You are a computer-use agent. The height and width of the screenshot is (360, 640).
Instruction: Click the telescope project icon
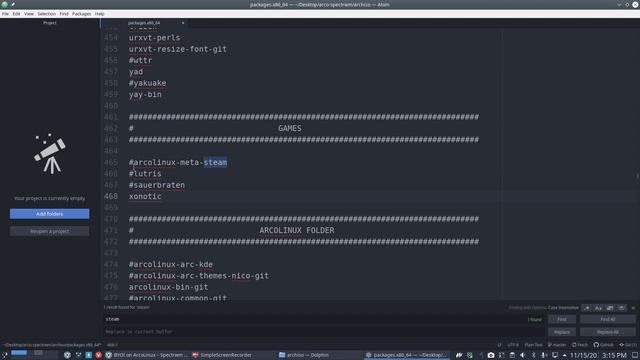[50, 154]
